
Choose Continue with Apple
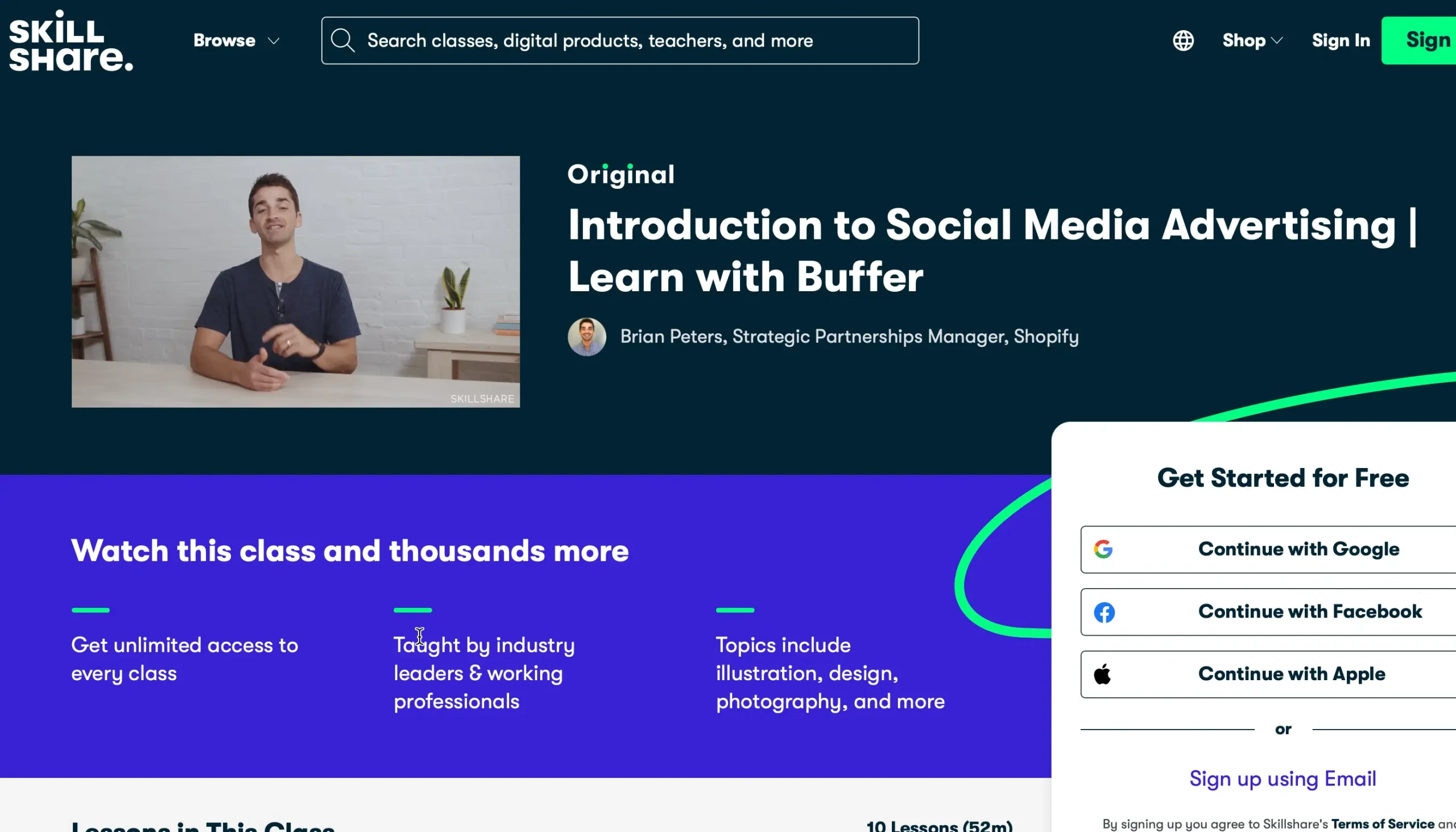click(x=1292, y=674)
